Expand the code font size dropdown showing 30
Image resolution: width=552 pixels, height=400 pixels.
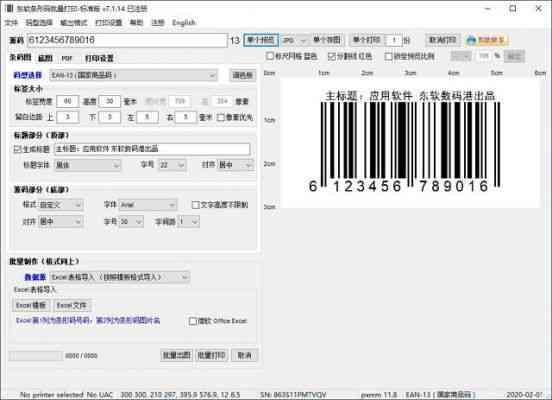coord(131,221)
